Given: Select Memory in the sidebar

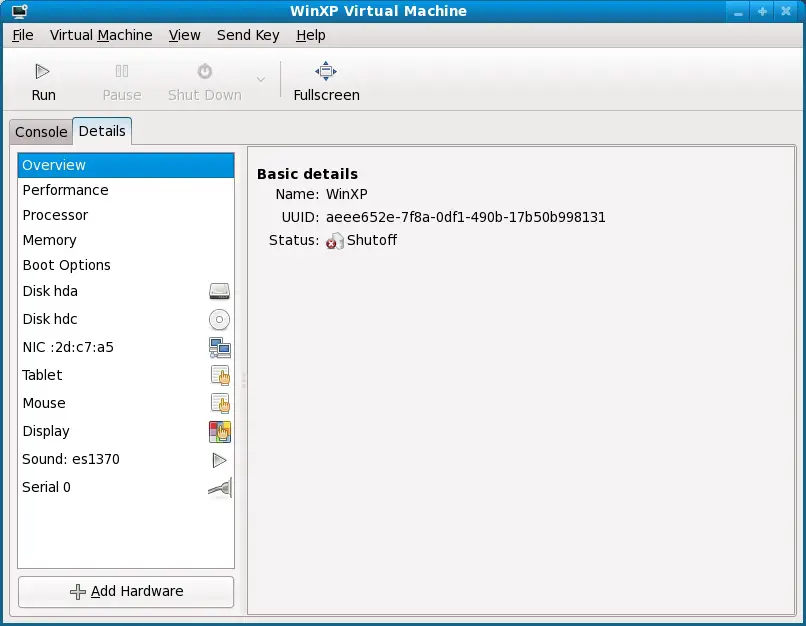Looking at the screenshot, I should [x=49, y=240].
